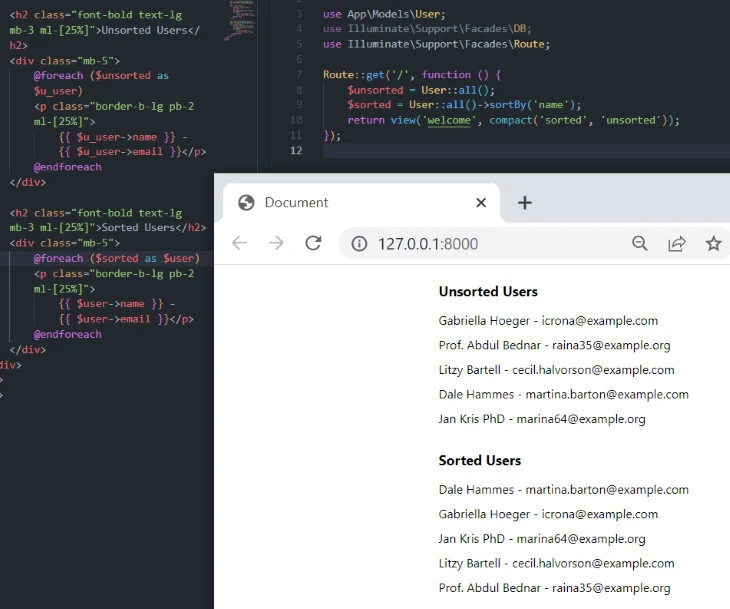Click the forward navigation arrow
730x609 pixels.
point(276,244)
